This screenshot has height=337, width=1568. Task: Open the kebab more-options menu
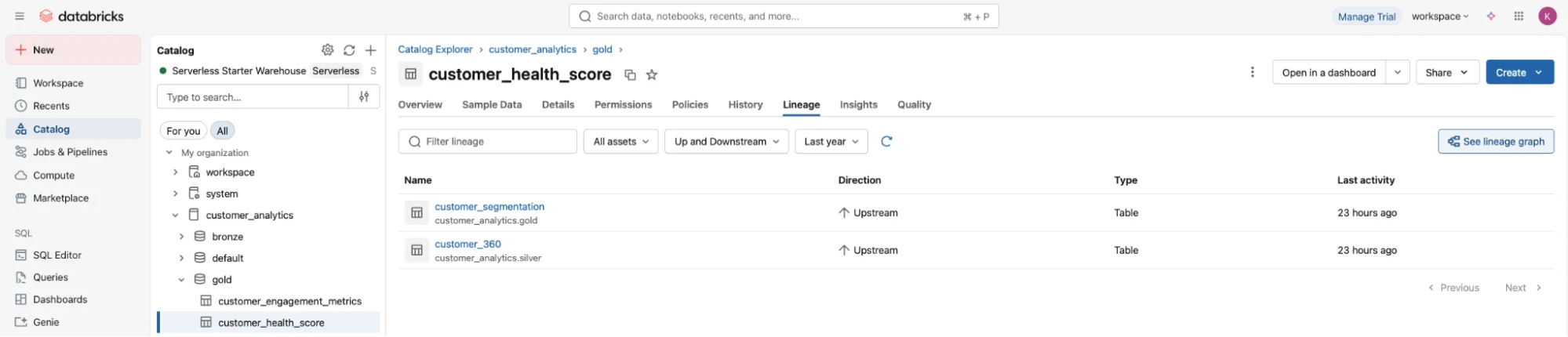click(x=1253, y=72)
